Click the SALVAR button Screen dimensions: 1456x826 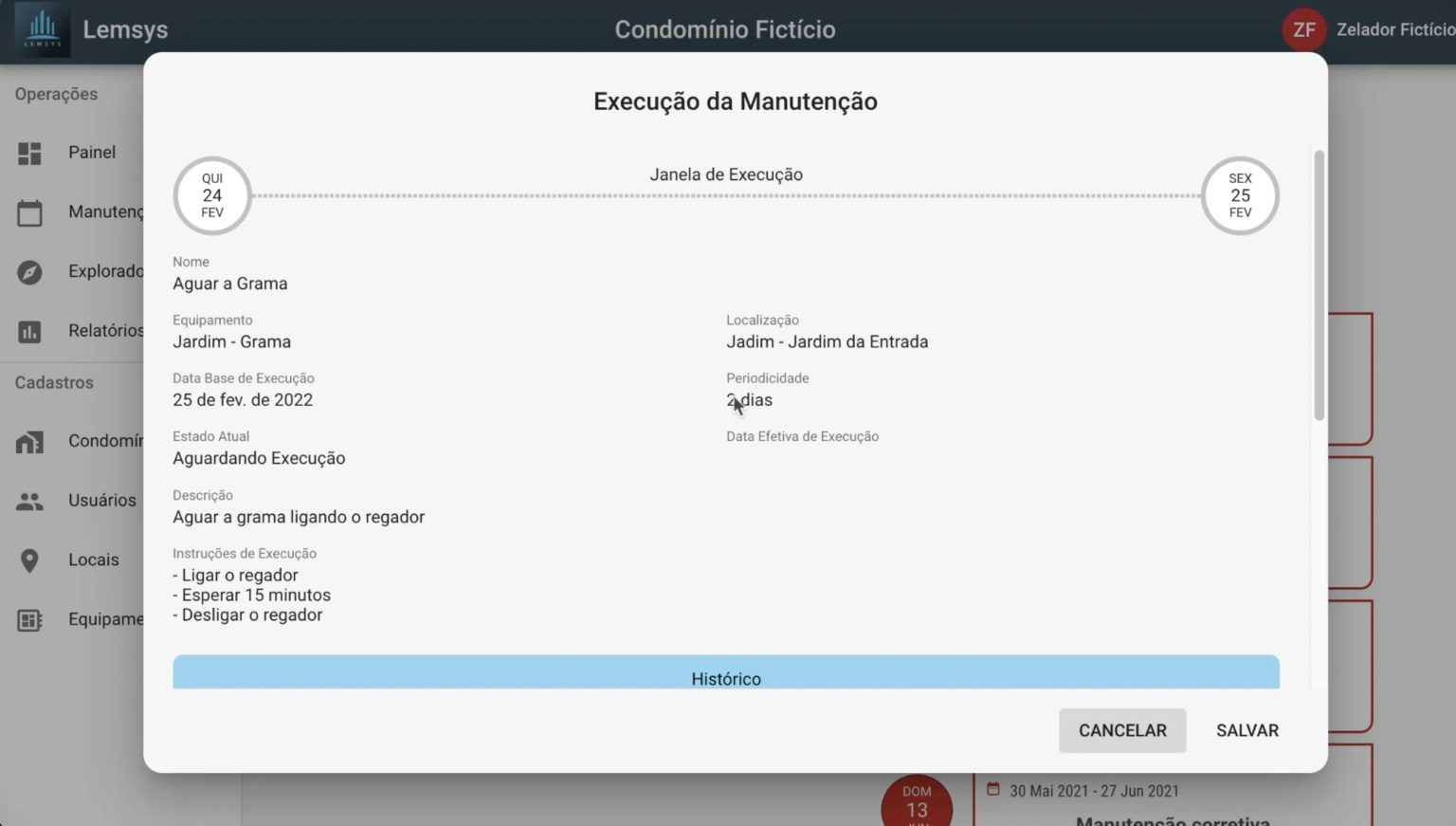click(x=1247, y=731)
